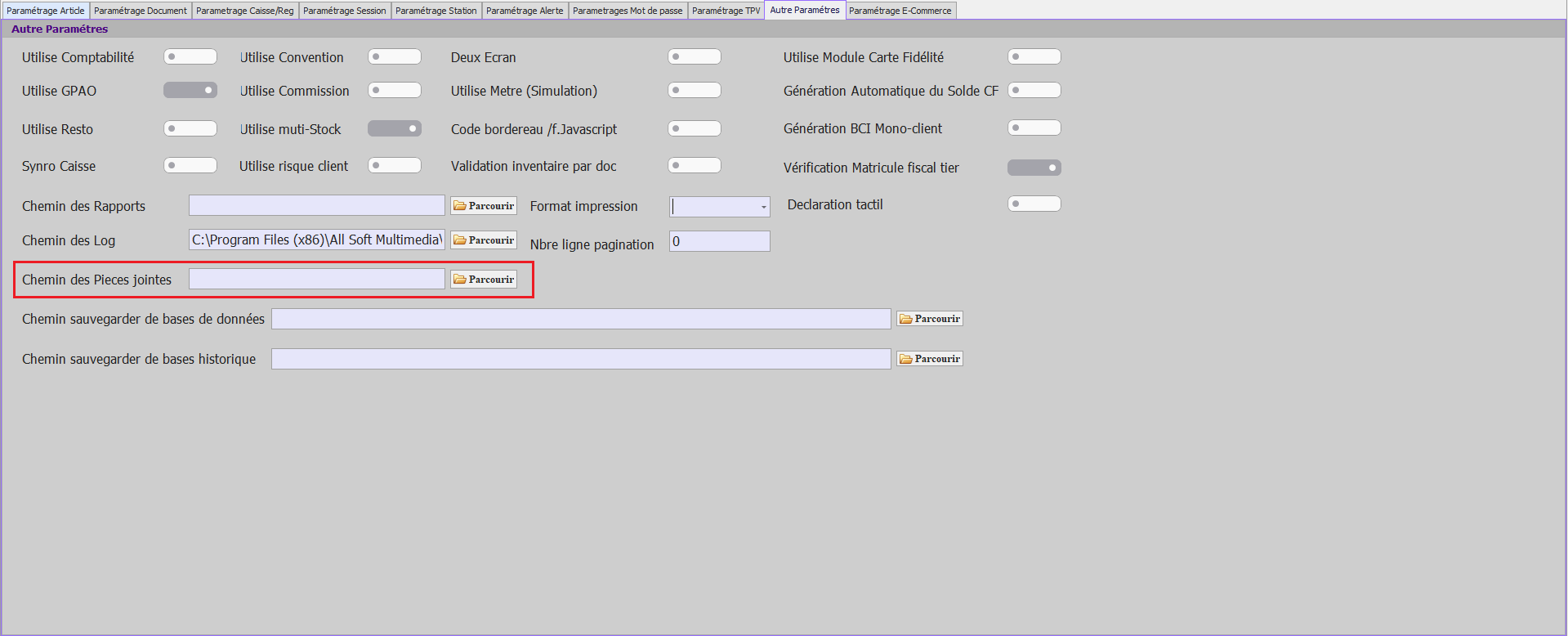Toggle Génération BCI Mono-client switch
Viewport: 1568px width, 636px height.
pos(1034,128)
